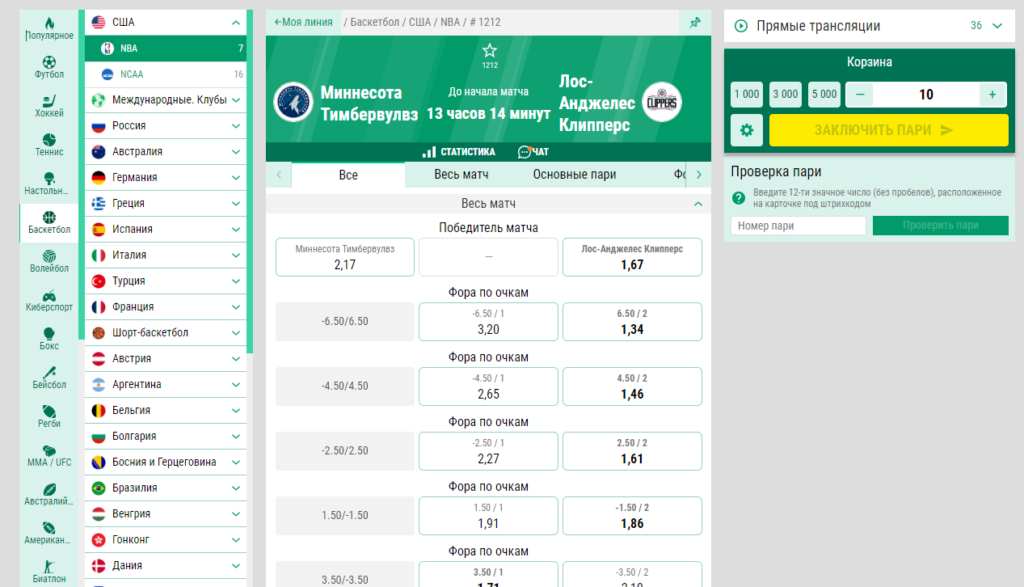Viewport: 1024px width, 587px height.
Task: Expand the Греция category
Action: point(236,204)
